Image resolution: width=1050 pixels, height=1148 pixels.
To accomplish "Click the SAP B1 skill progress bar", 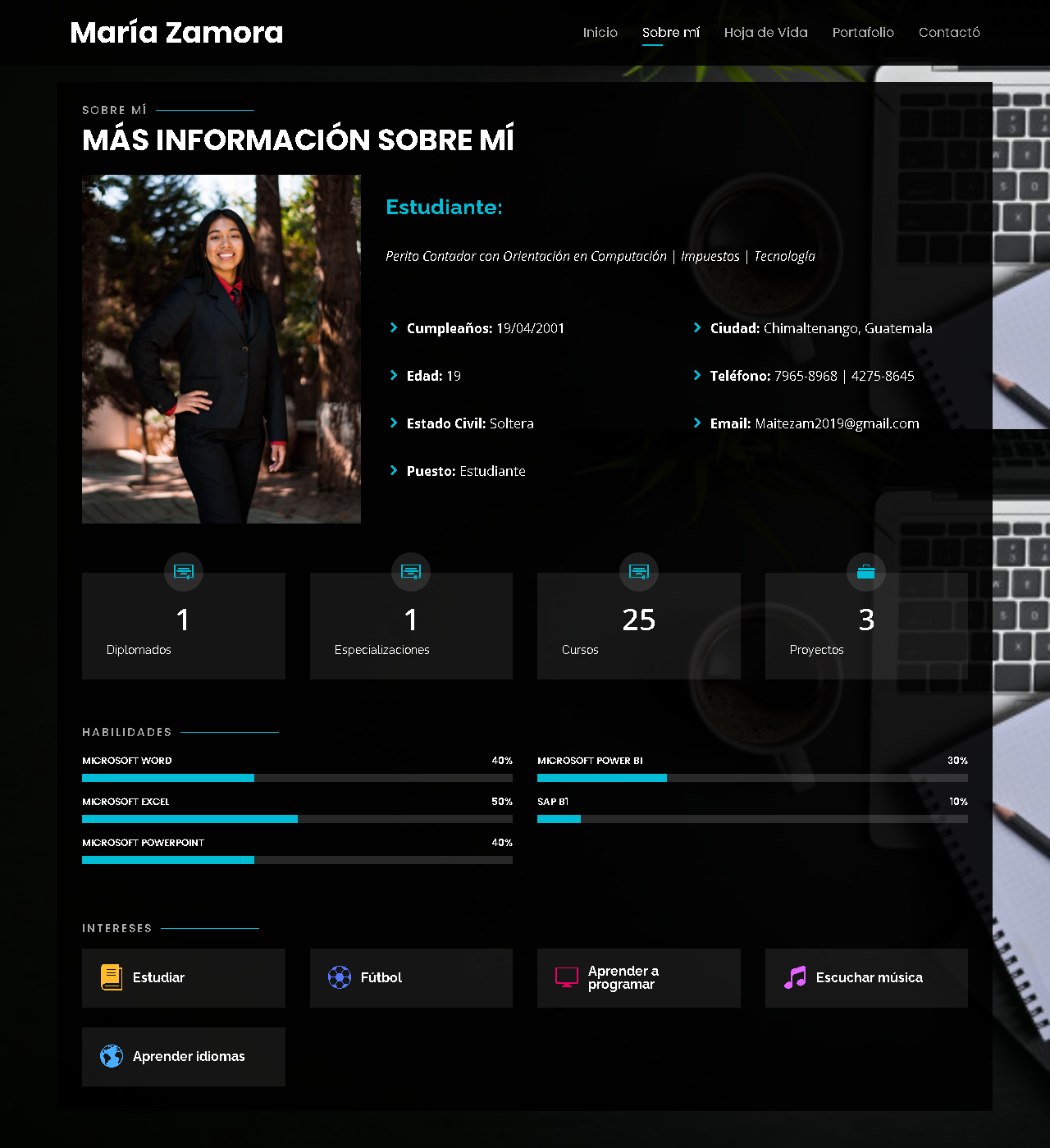I will [752, 819].
